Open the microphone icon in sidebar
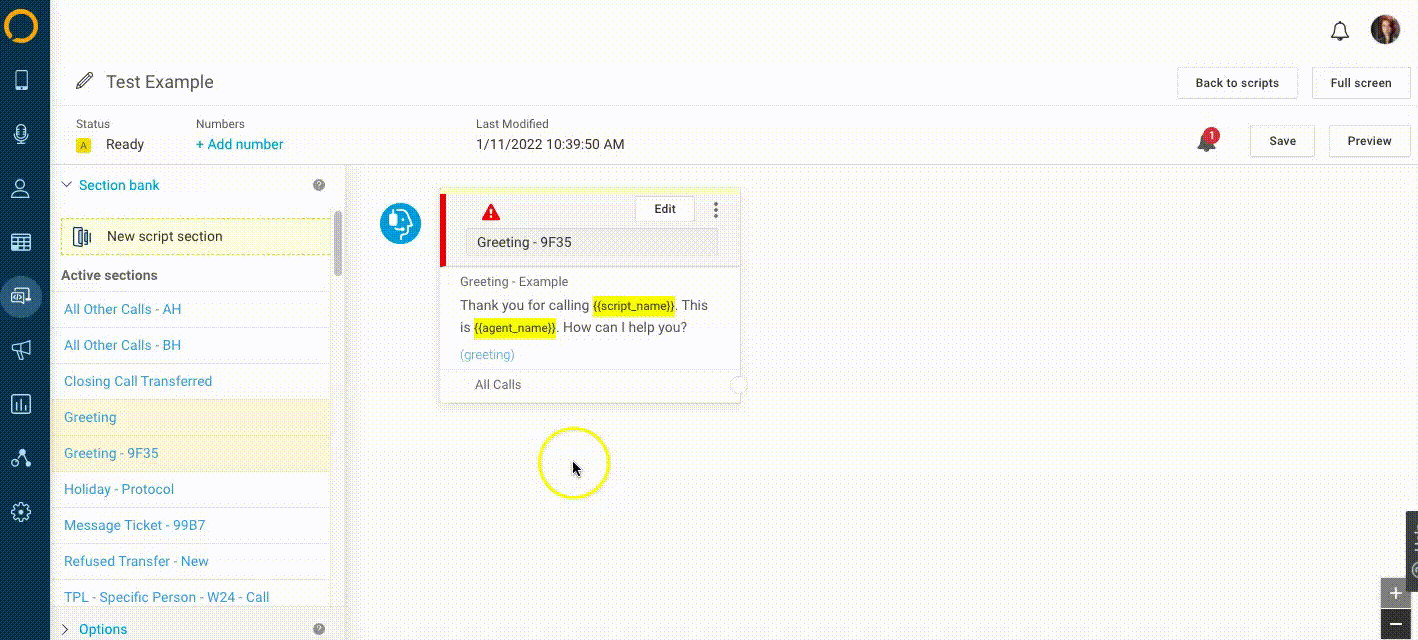The image size is (1418, 640). coord(21,134)
